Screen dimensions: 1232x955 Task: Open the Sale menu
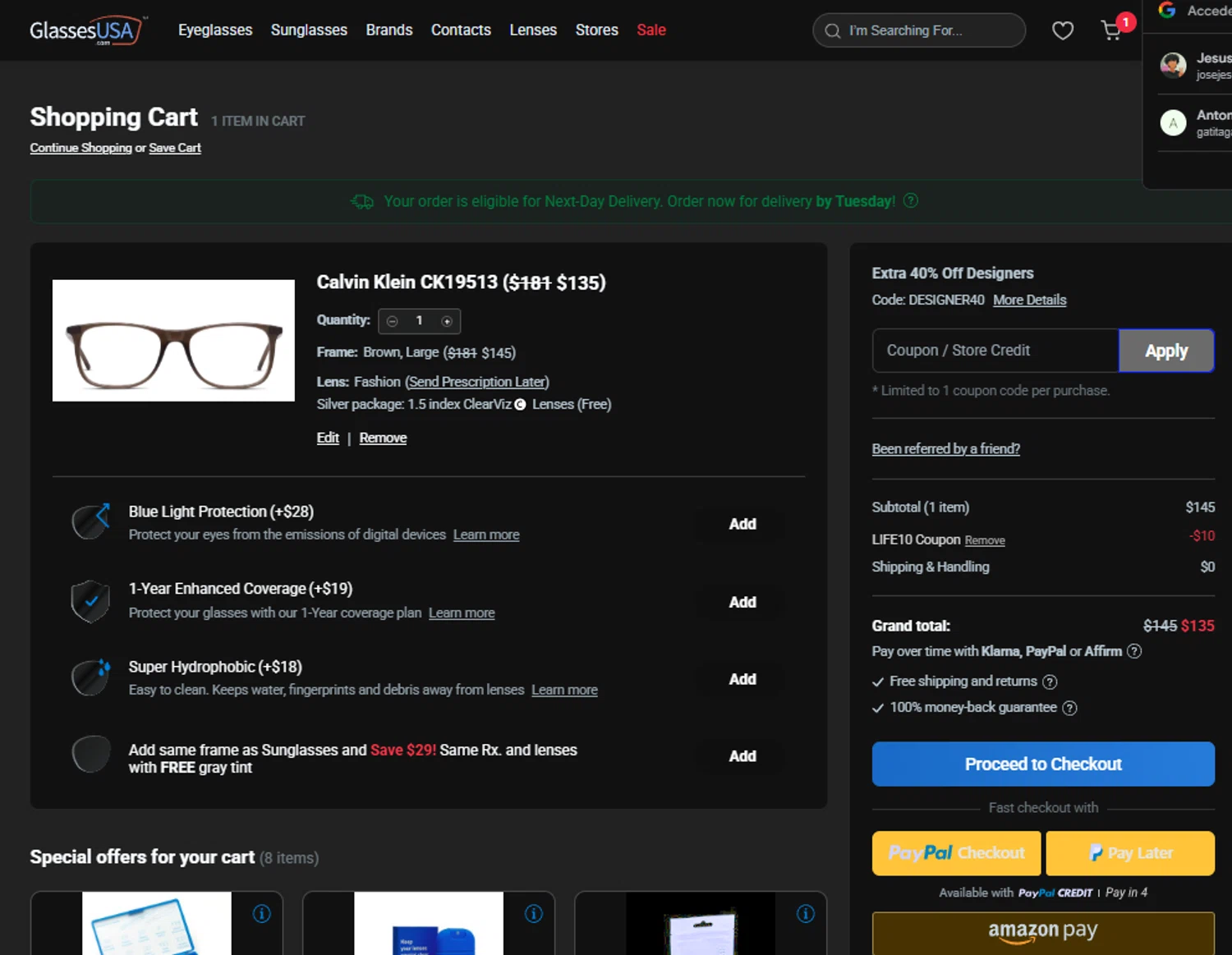651,30
